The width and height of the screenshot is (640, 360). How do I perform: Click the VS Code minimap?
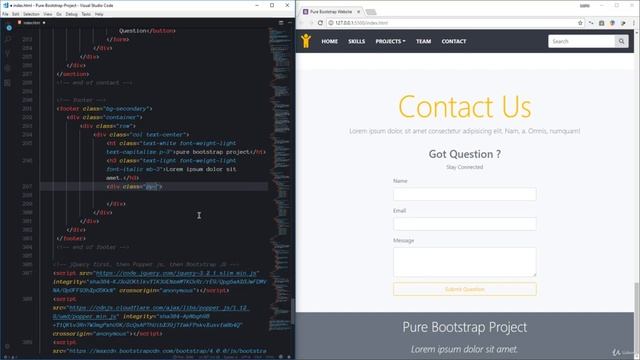pyautogui.click(x=280, y=180)
